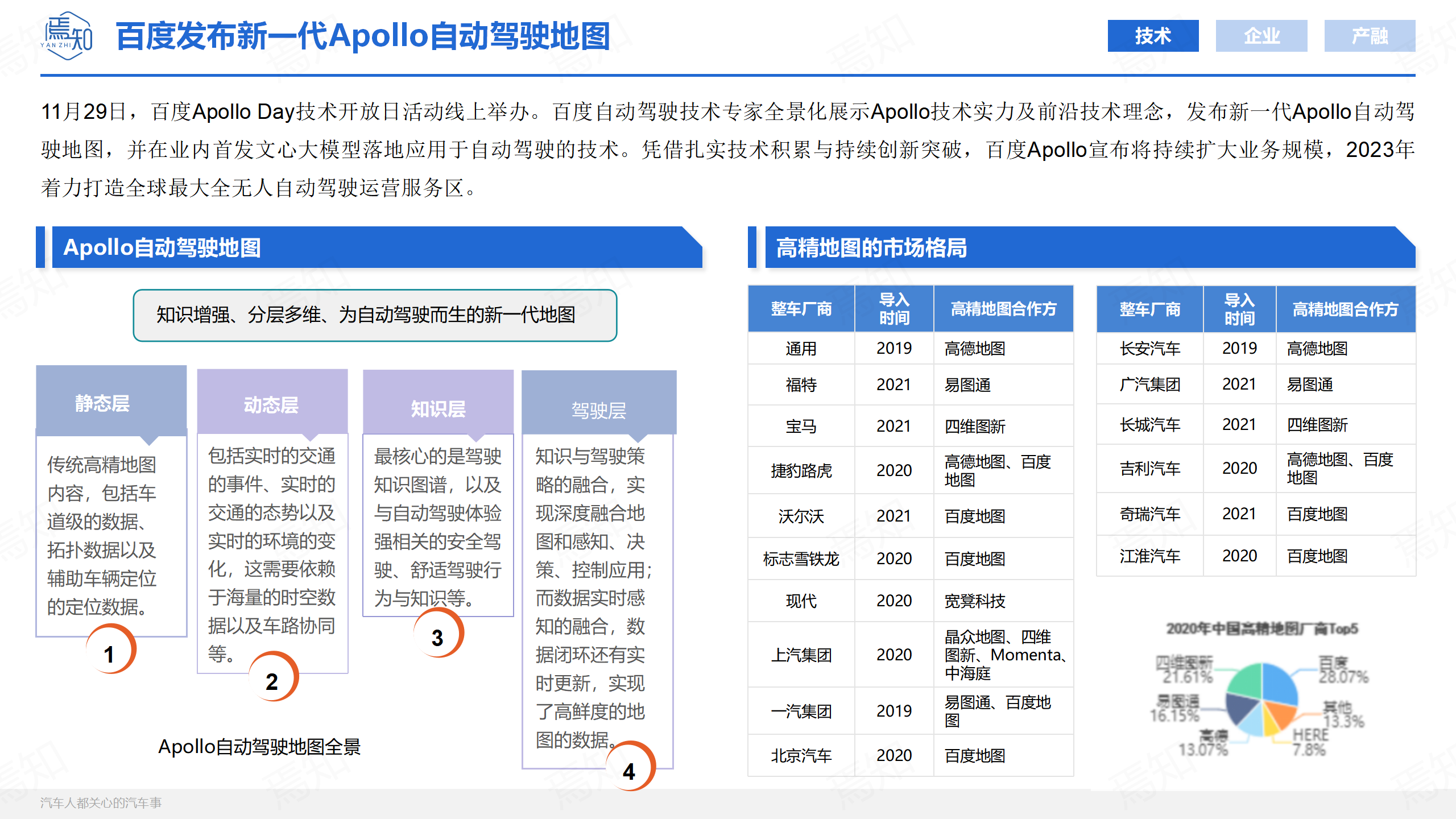
Task: Select the 江淮汽车 cell
Action: pyautogui.click(x=1150, y=556)
